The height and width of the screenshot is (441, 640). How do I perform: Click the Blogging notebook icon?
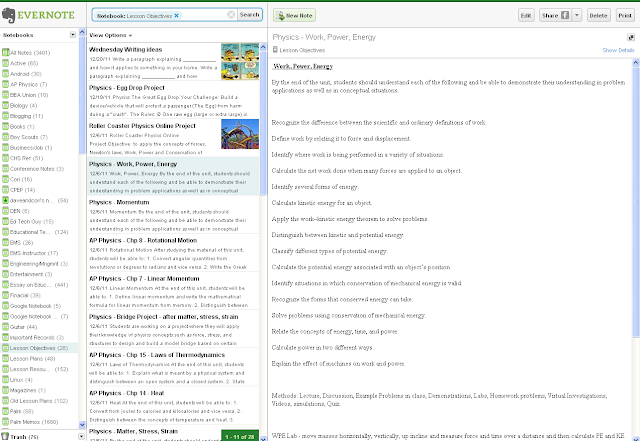5,116
